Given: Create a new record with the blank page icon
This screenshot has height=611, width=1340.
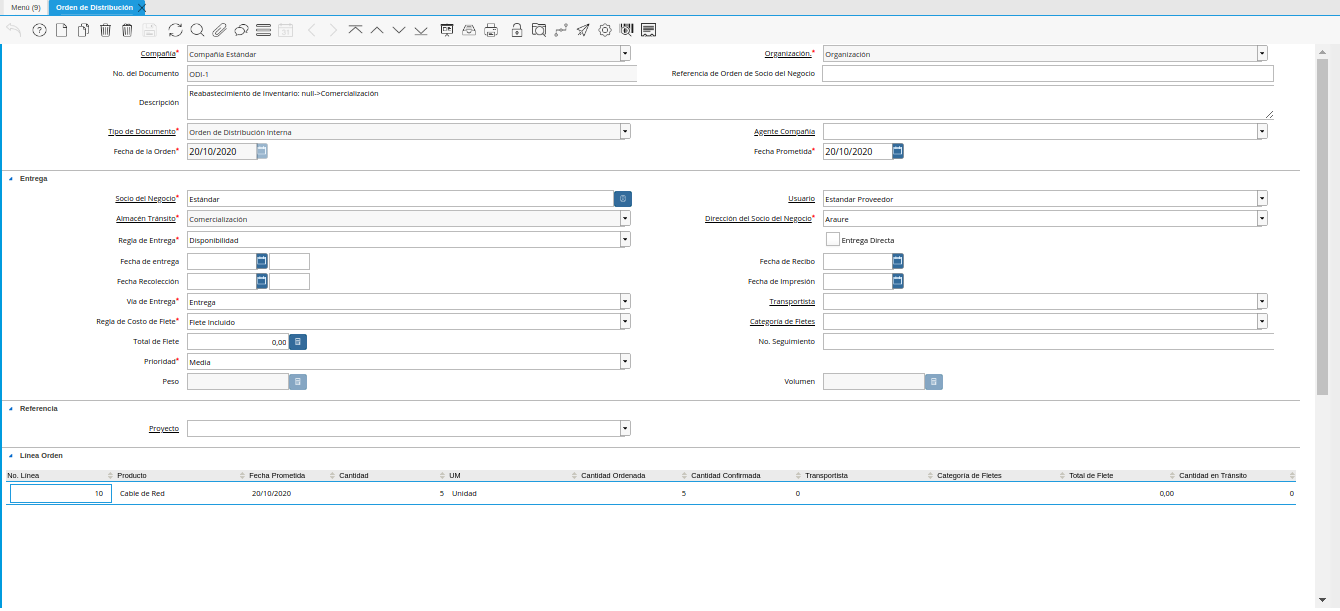Looking at the screenshot, I should 62,30.
